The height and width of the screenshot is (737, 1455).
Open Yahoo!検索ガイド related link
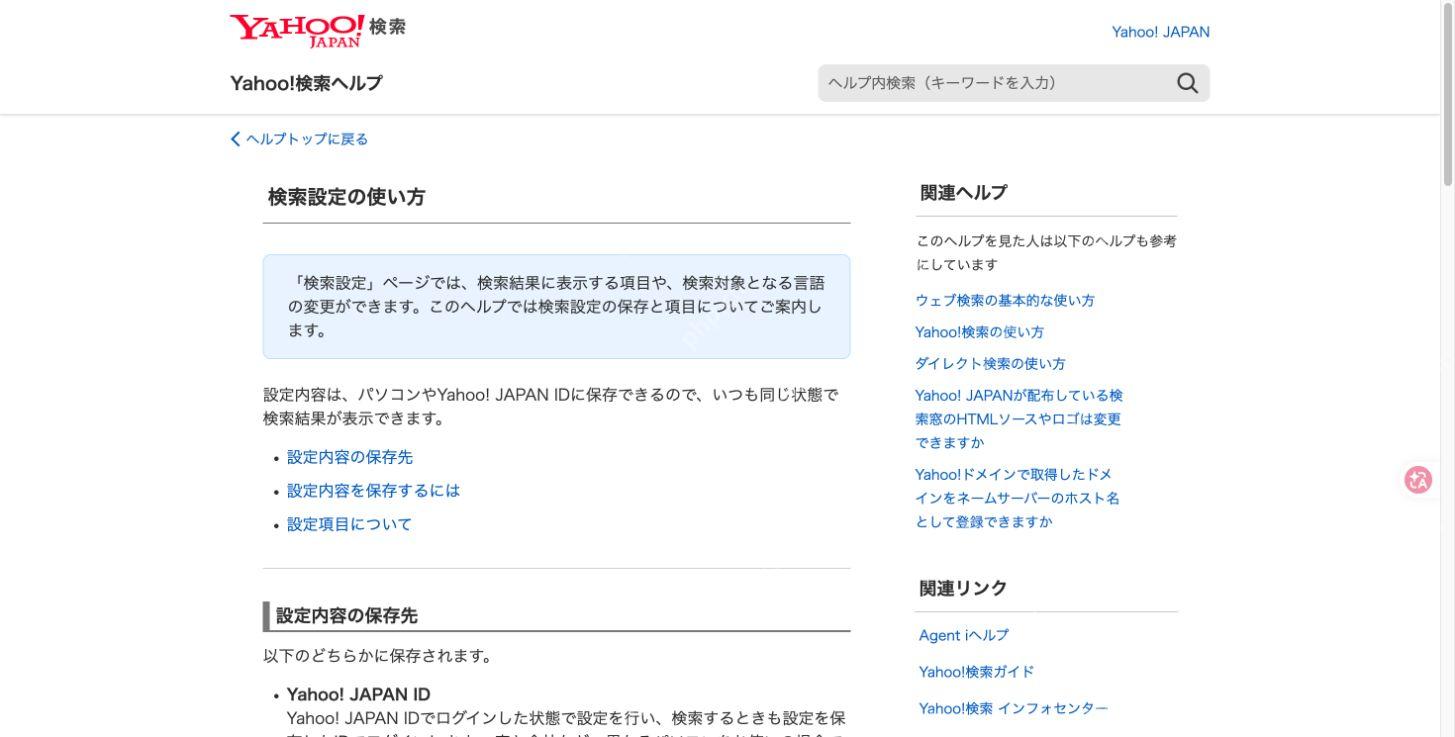click(x=976, y=671)
